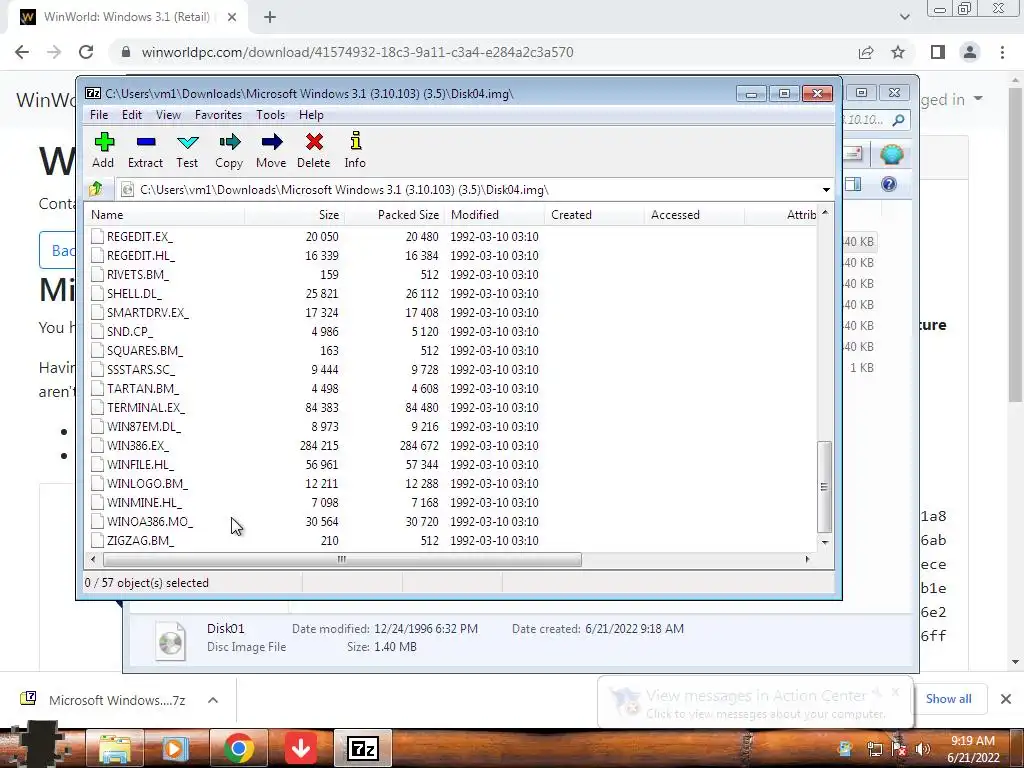Open media player taskbar icon
Viewport: 1024px width, 768px height.
[174, 748]
